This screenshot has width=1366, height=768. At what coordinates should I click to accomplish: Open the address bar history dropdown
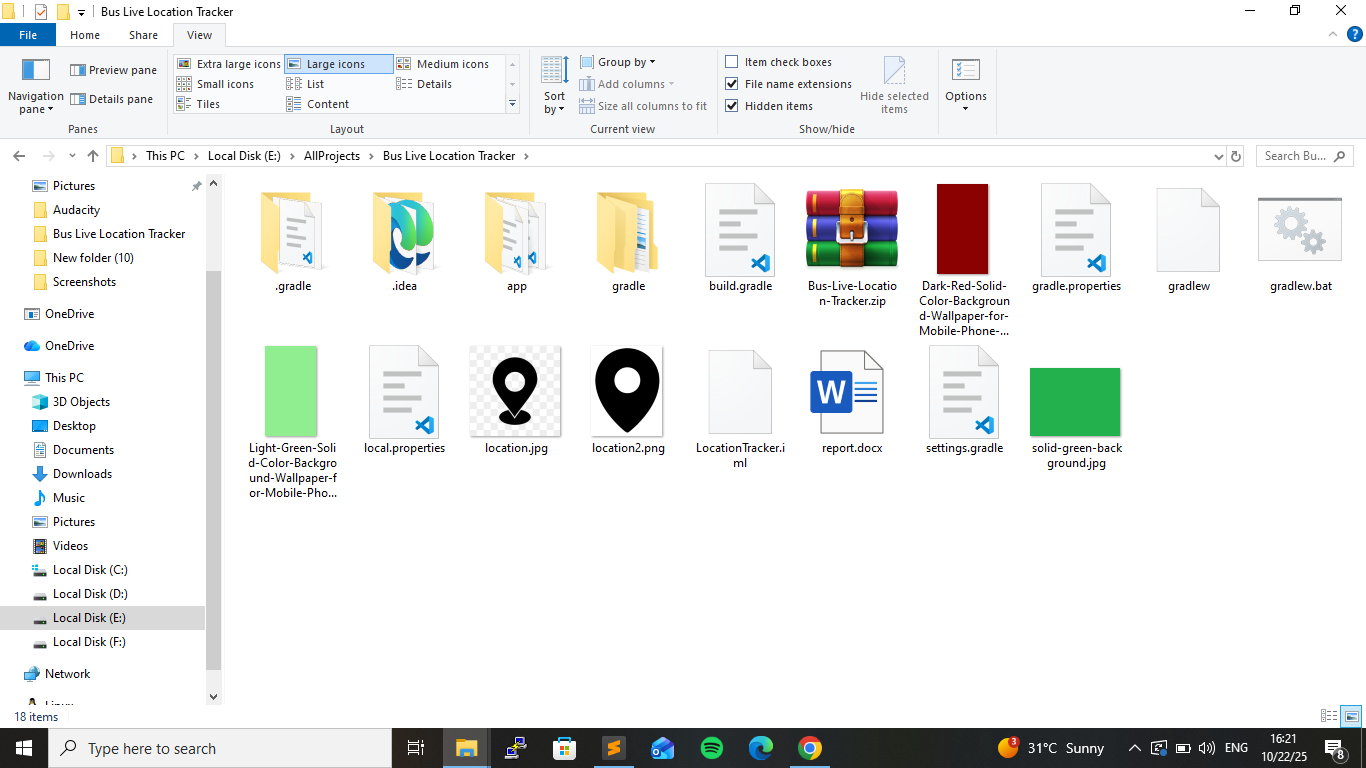tap(1218, 156)
